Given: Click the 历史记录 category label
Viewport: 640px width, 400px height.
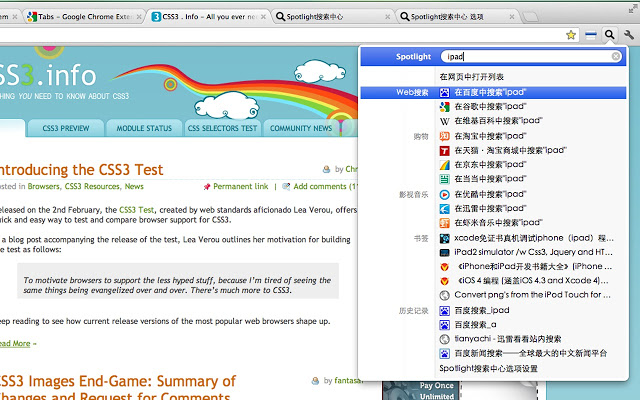Looking at the screenshot, I should tap(413, 311).
